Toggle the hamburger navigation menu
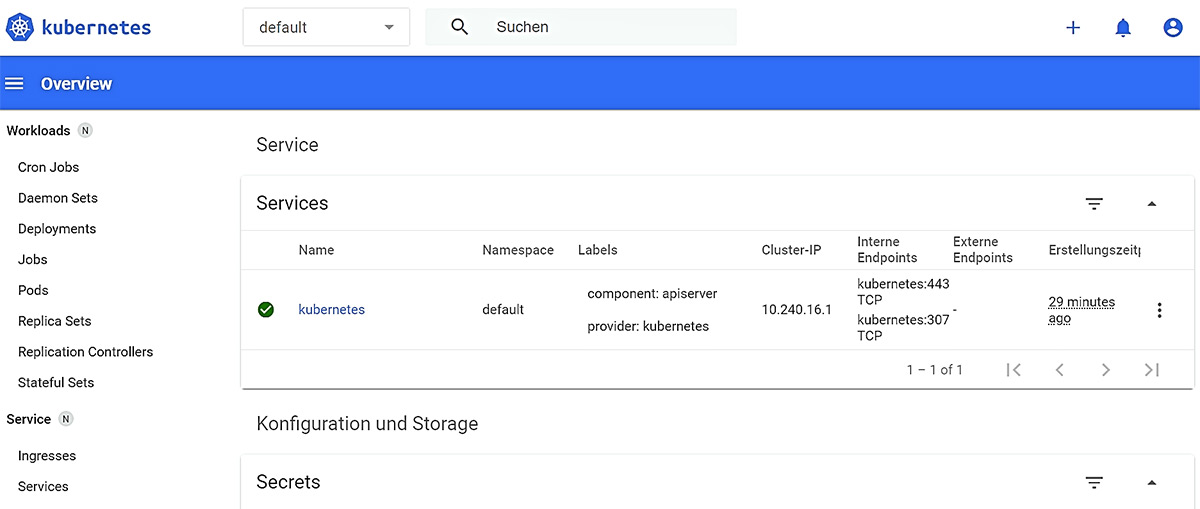The width and height of the screenshot is (1200, 509). pyautogui.click(x=14, y=84)
